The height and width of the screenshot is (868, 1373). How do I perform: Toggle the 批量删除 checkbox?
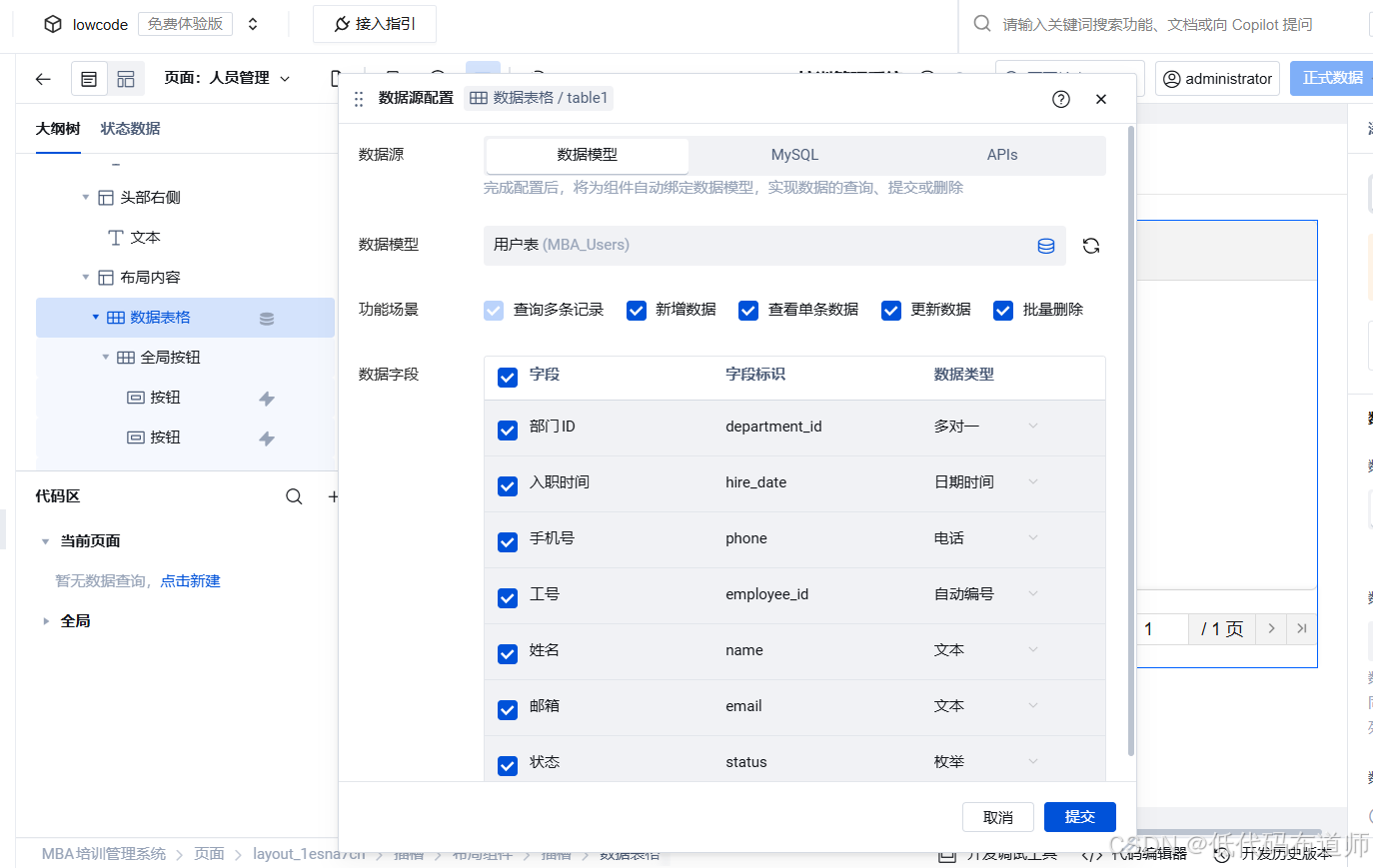click(x=1003, y=311)
